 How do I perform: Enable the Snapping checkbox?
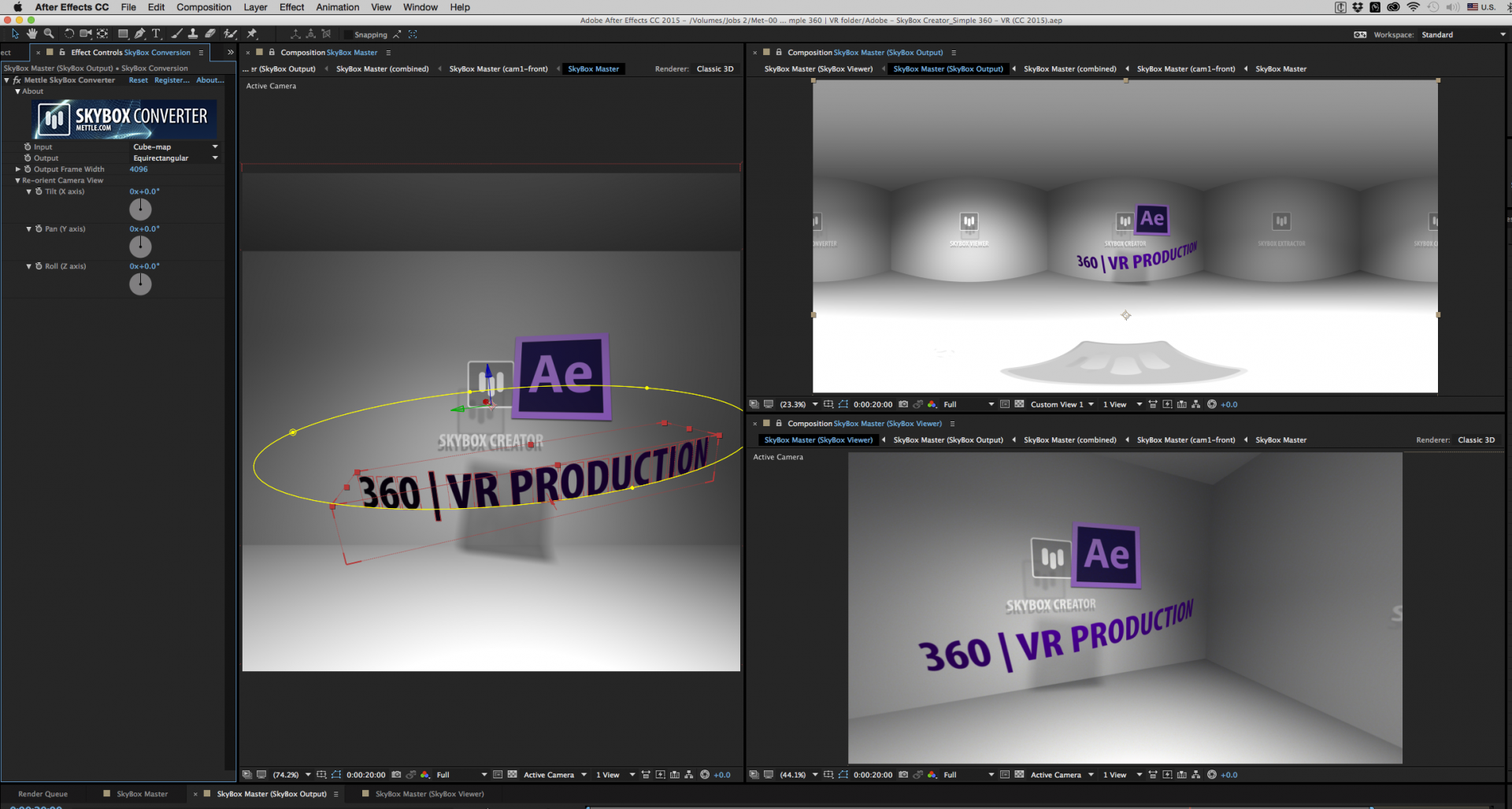point(348,35)
